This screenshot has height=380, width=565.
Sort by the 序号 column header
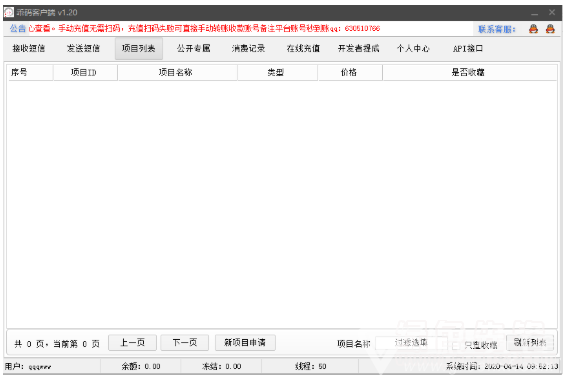click(30, 72)
